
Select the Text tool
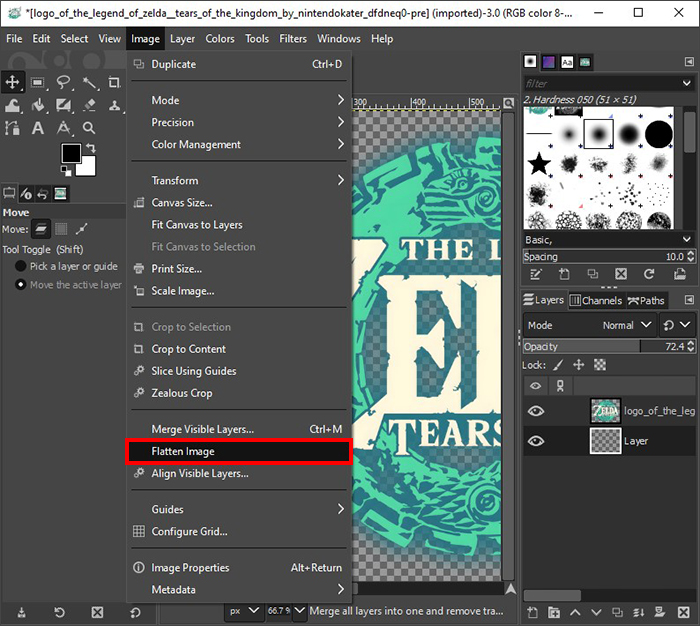click(38, 128)
